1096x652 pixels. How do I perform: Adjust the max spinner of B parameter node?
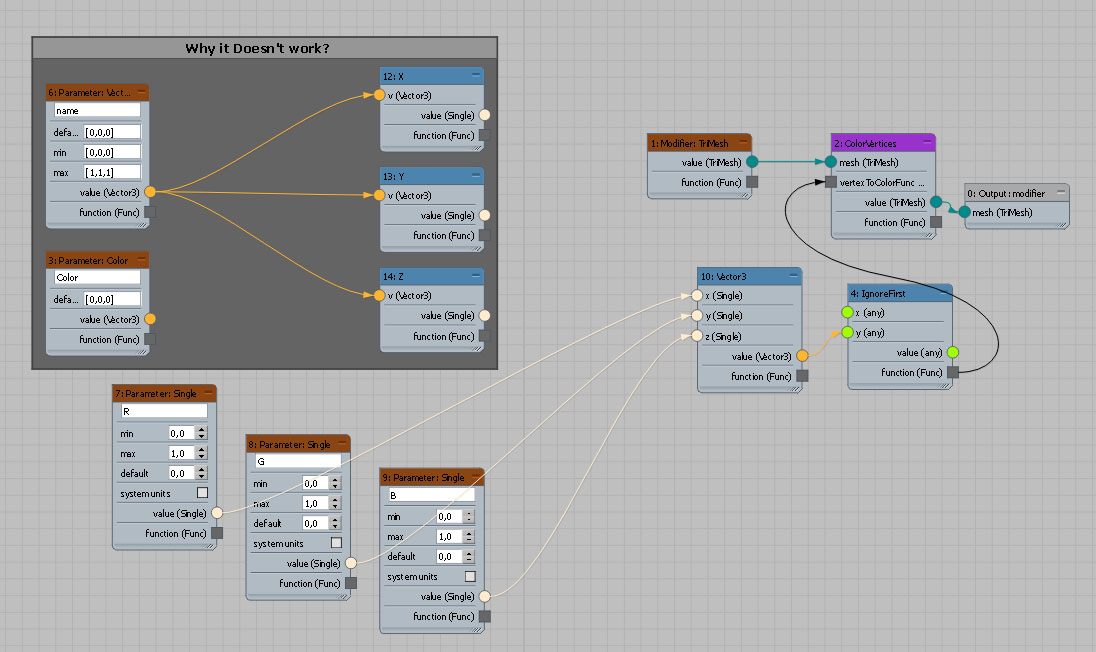click(x=469, y=537)
